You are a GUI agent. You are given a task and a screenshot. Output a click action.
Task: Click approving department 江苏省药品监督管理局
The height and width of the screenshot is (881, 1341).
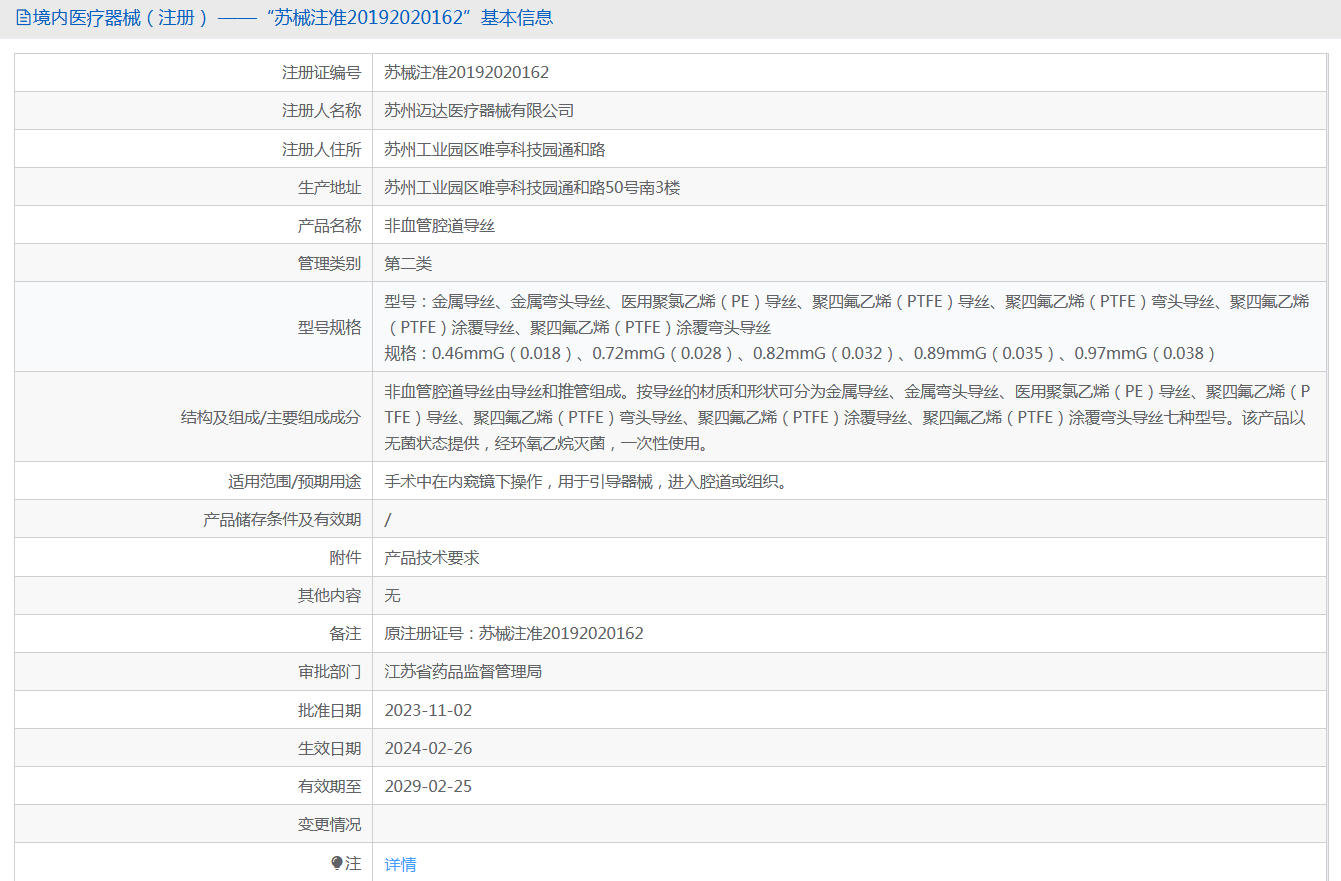point(463,671)
